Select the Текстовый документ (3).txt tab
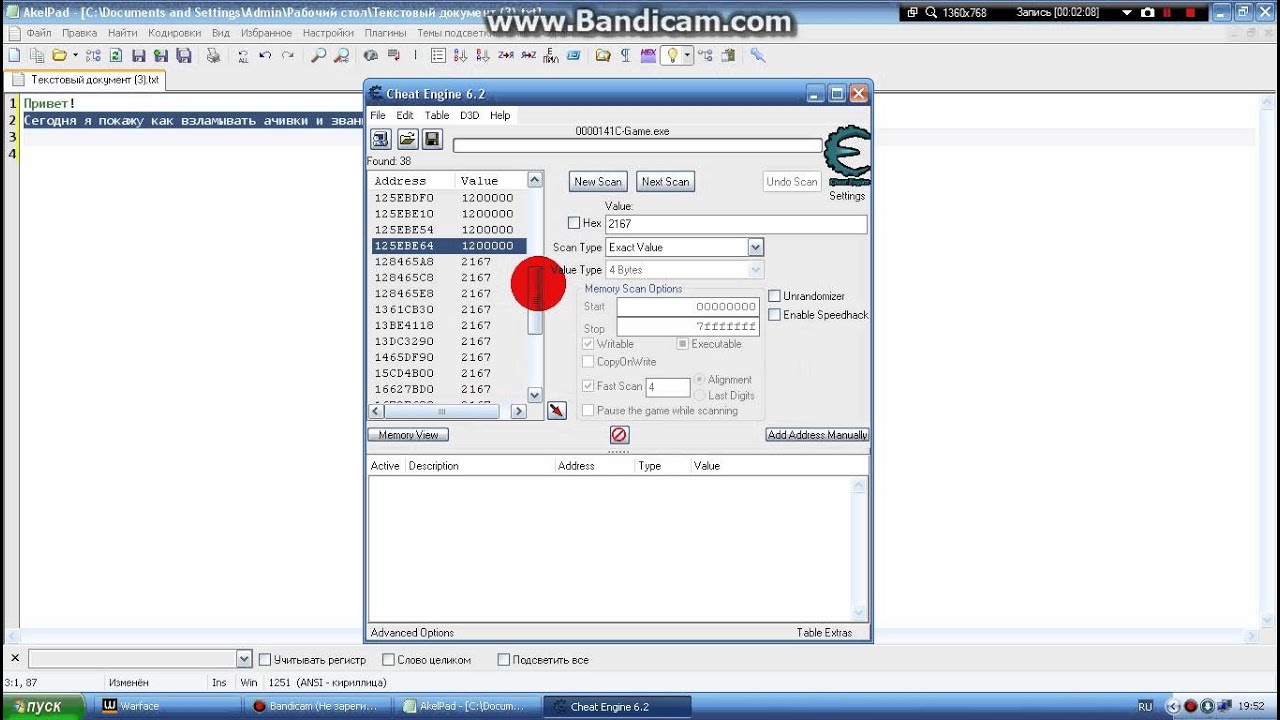This screenshot has height=720, width=1280. 85,79
